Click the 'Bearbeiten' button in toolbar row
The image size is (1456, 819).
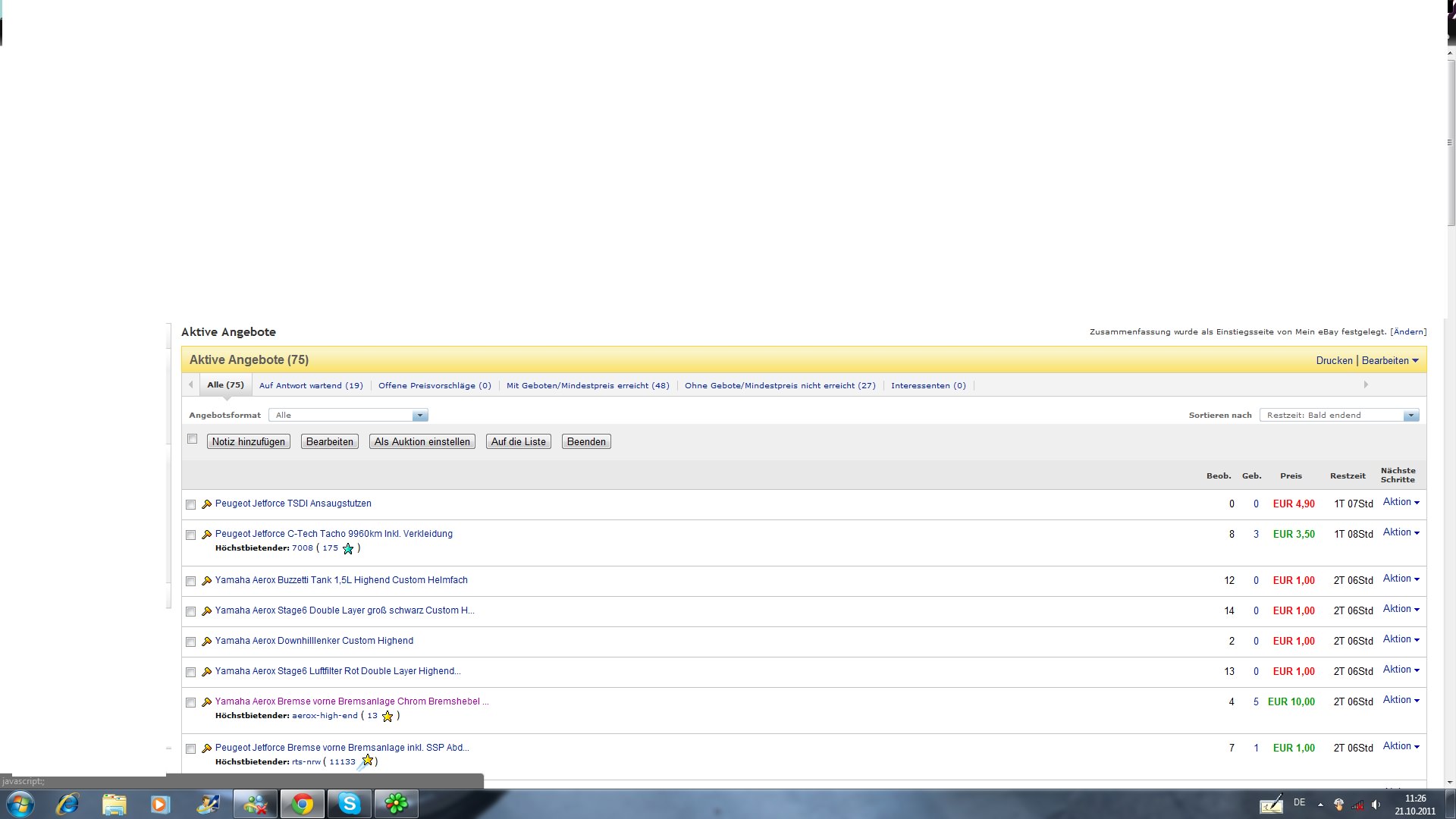coord(329,442)
